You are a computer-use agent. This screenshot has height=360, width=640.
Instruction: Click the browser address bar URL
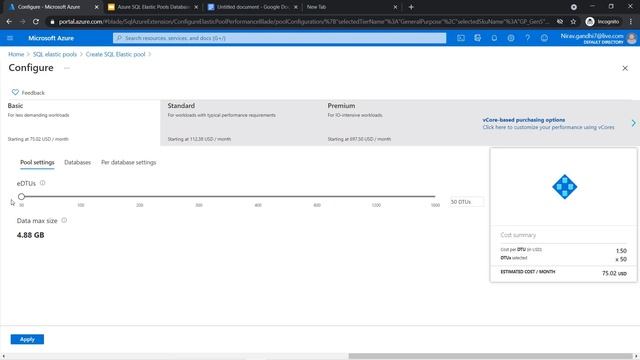(x=304, y=22)
